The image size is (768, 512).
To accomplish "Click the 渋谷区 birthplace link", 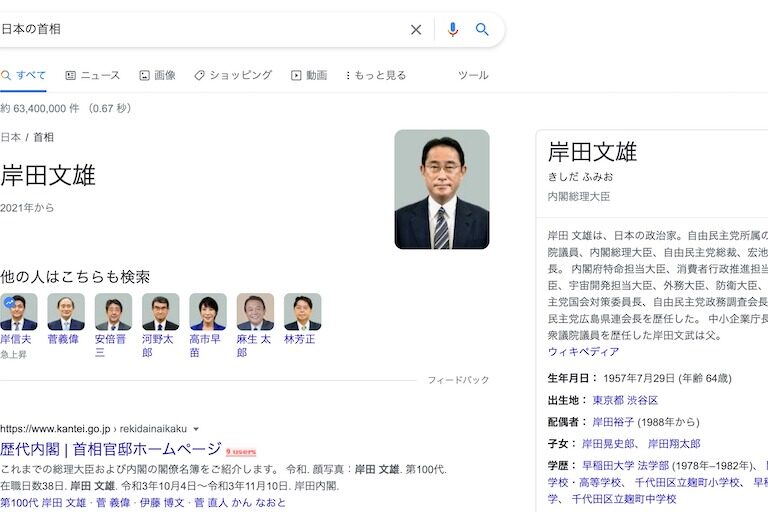I will 643,400.
